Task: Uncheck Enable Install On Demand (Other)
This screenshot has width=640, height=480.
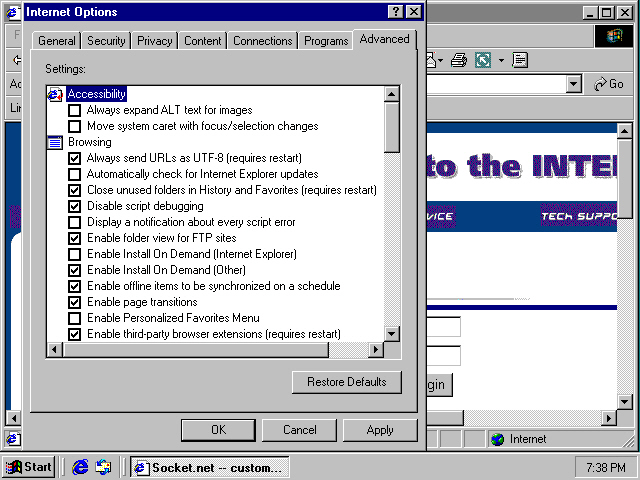Action: pos(74,270)
